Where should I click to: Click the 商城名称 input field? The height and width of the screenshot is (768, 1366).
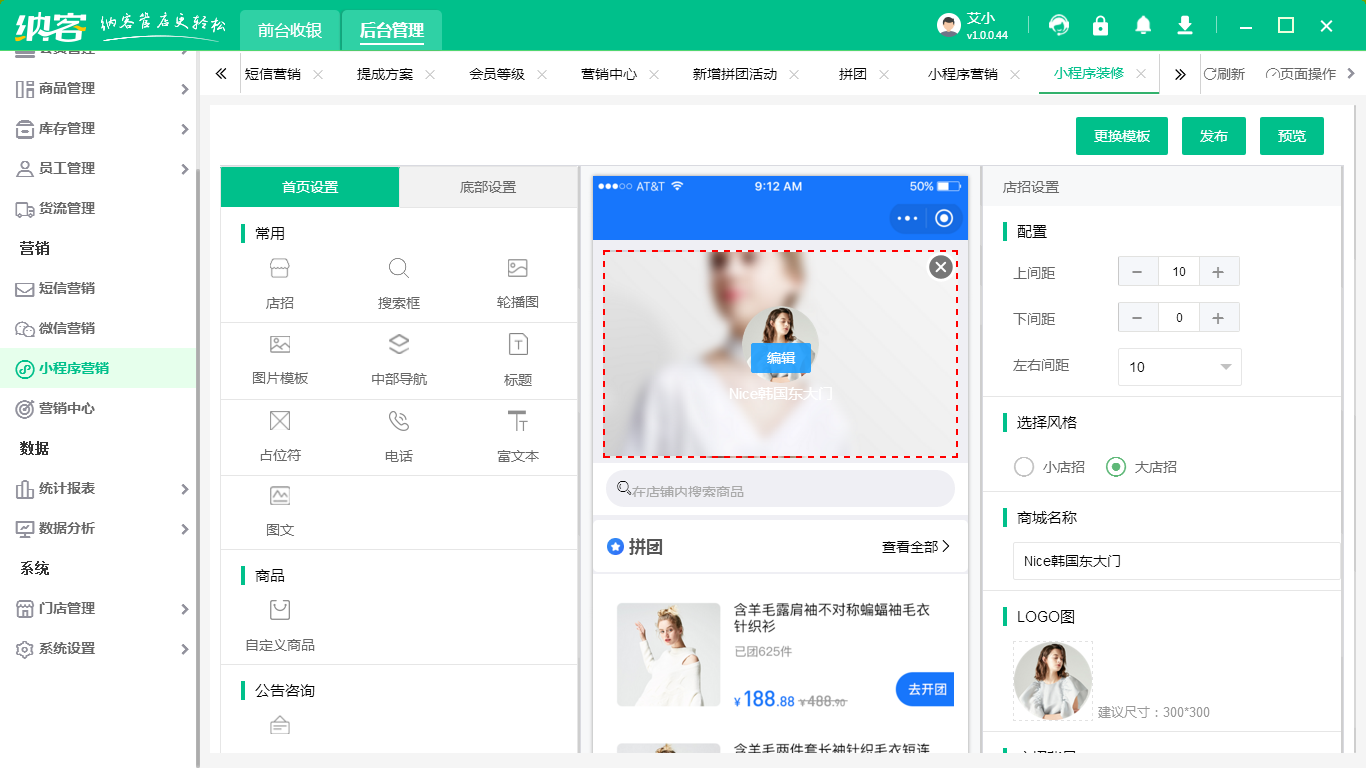pyautogui.click(x=1177, y=561)
